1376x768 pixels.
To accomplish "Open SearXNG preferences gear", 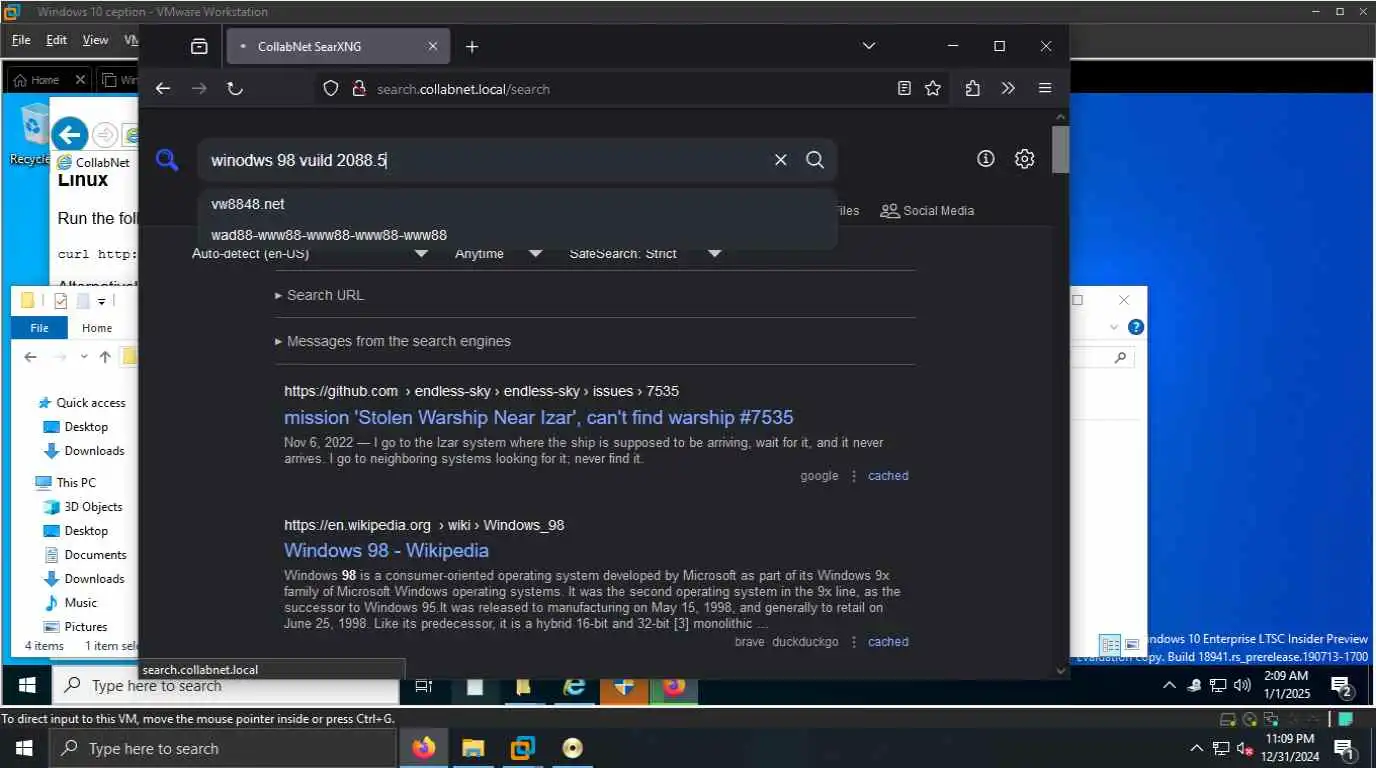I will click(1024, 158).
